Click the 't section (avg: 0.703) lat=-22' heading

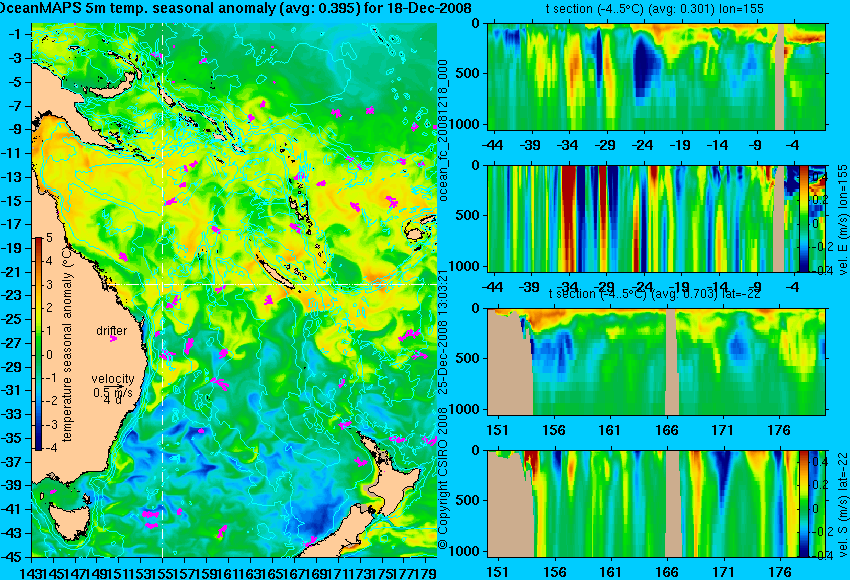click(x=654, y=293)
